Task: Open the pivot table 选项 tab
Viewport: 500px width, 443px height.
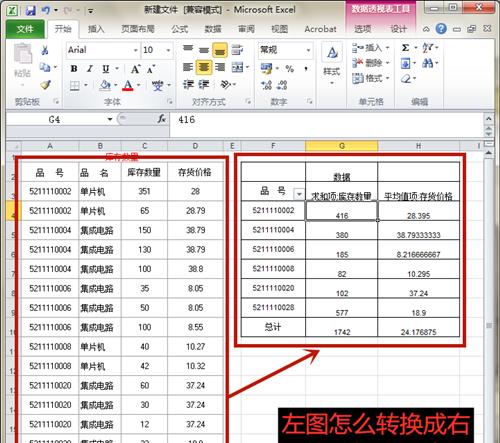Action: (362, 29)
